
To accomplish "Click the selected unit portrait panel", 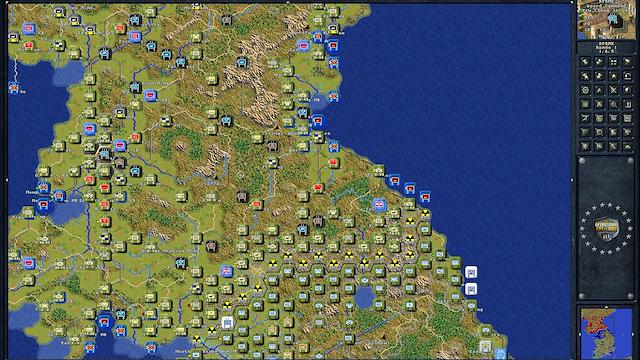I will pos(606,20).
